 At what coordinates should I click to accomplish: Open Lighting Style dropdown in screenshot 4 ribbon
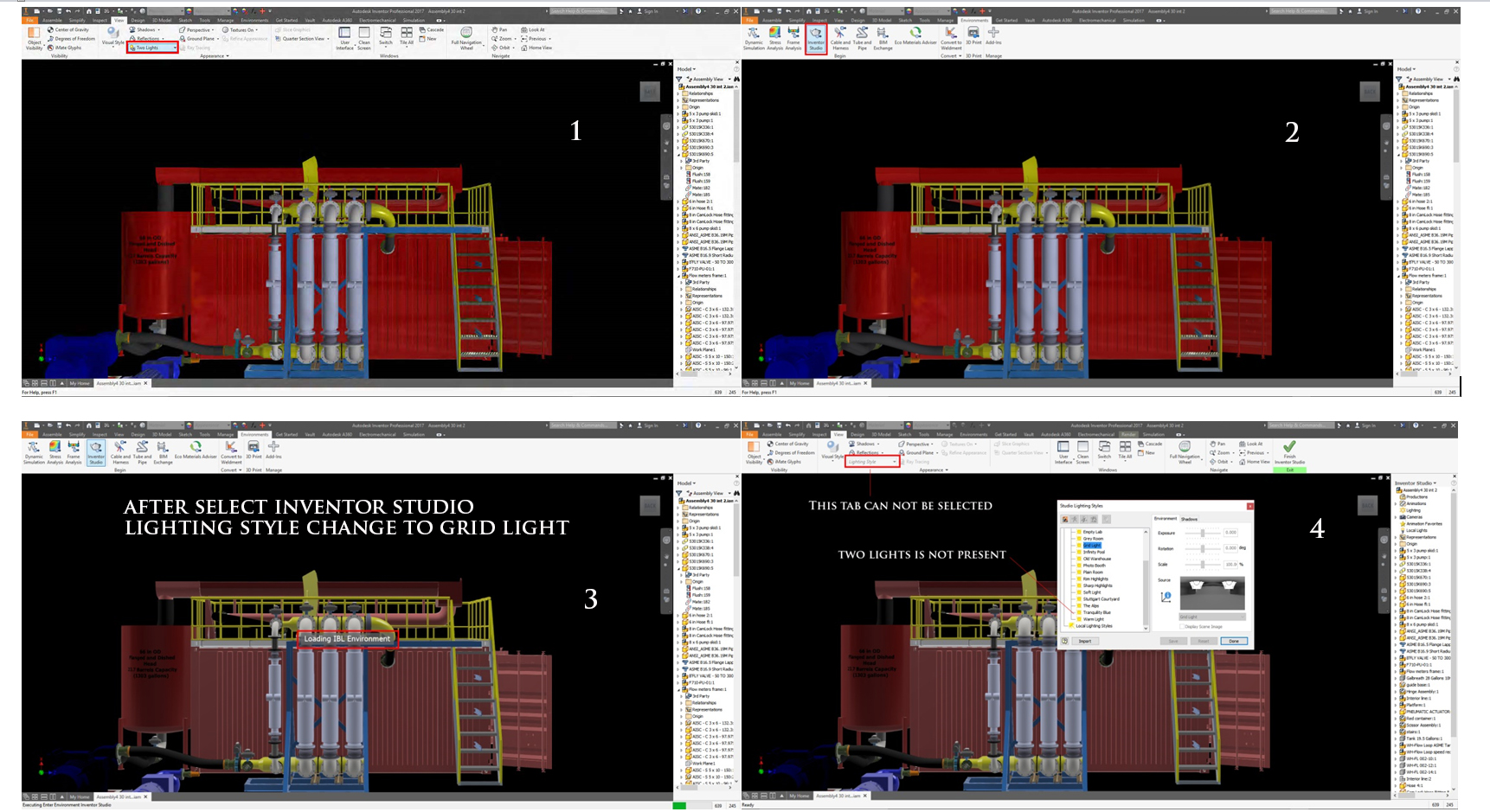(x=872, y=462)
